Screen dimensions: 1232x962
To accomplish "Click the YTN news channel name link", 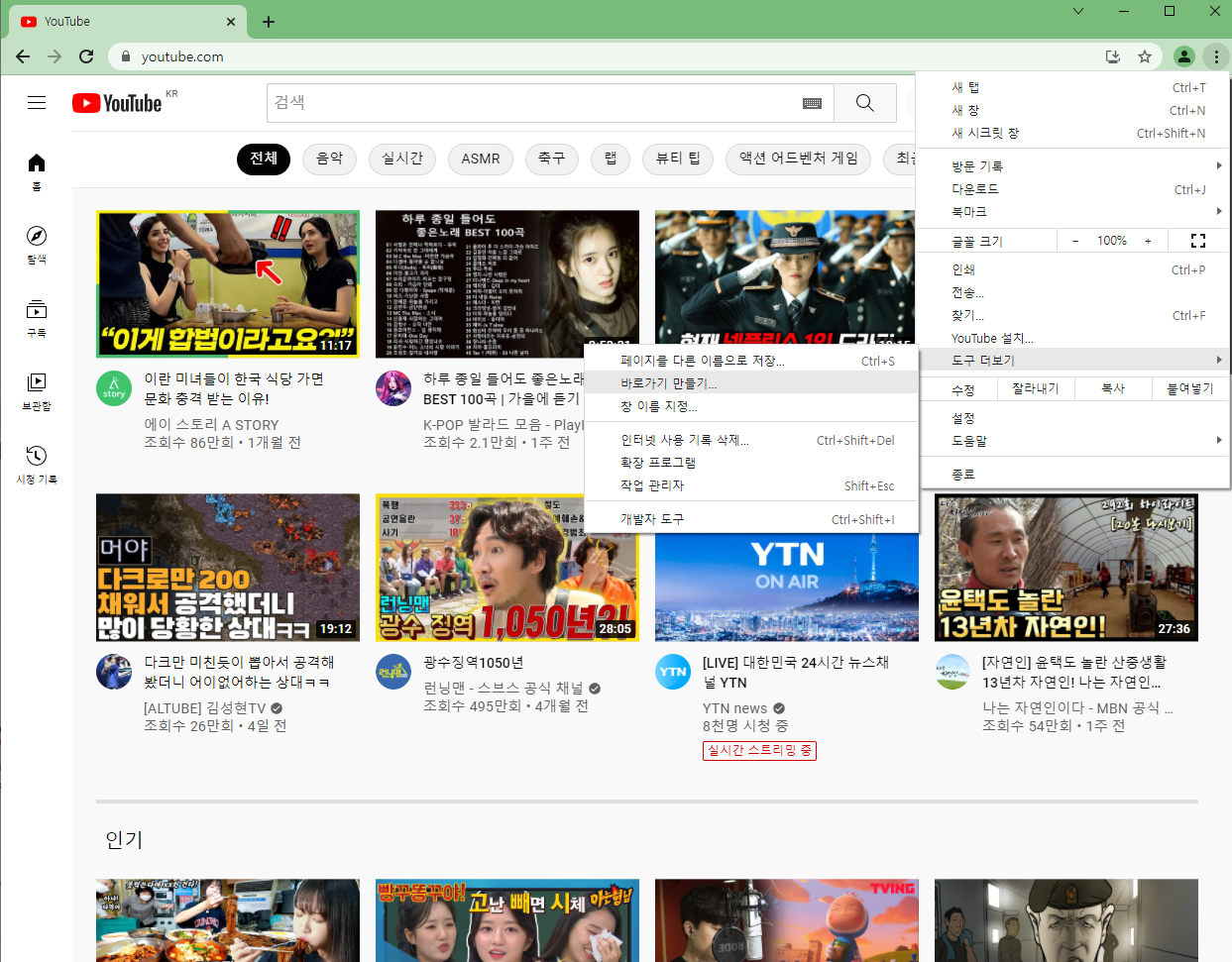I will 734,708.
